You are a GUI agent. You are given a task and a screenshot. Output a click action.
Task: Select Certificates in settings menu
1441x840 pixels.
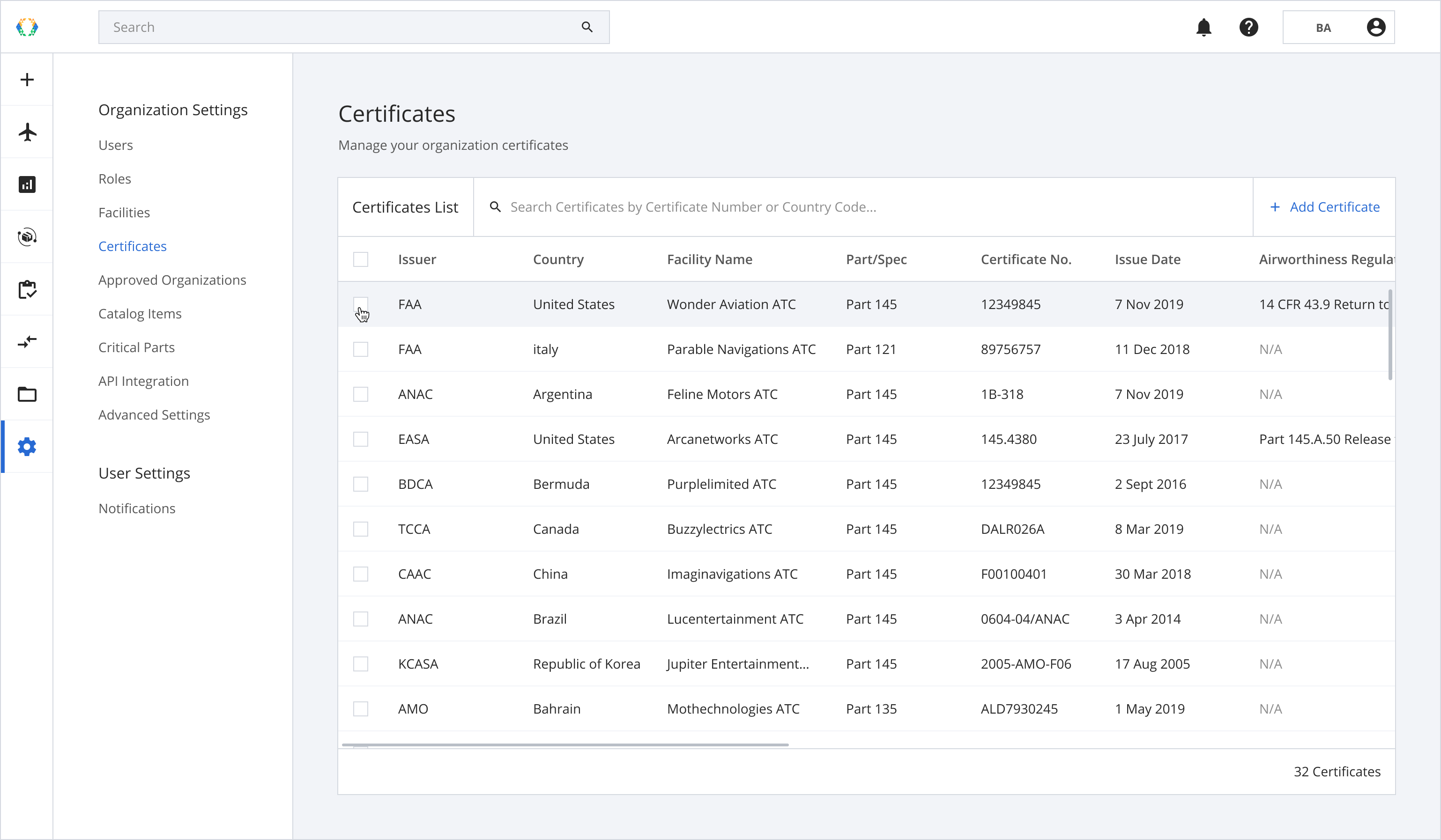[x=133, y=246]
